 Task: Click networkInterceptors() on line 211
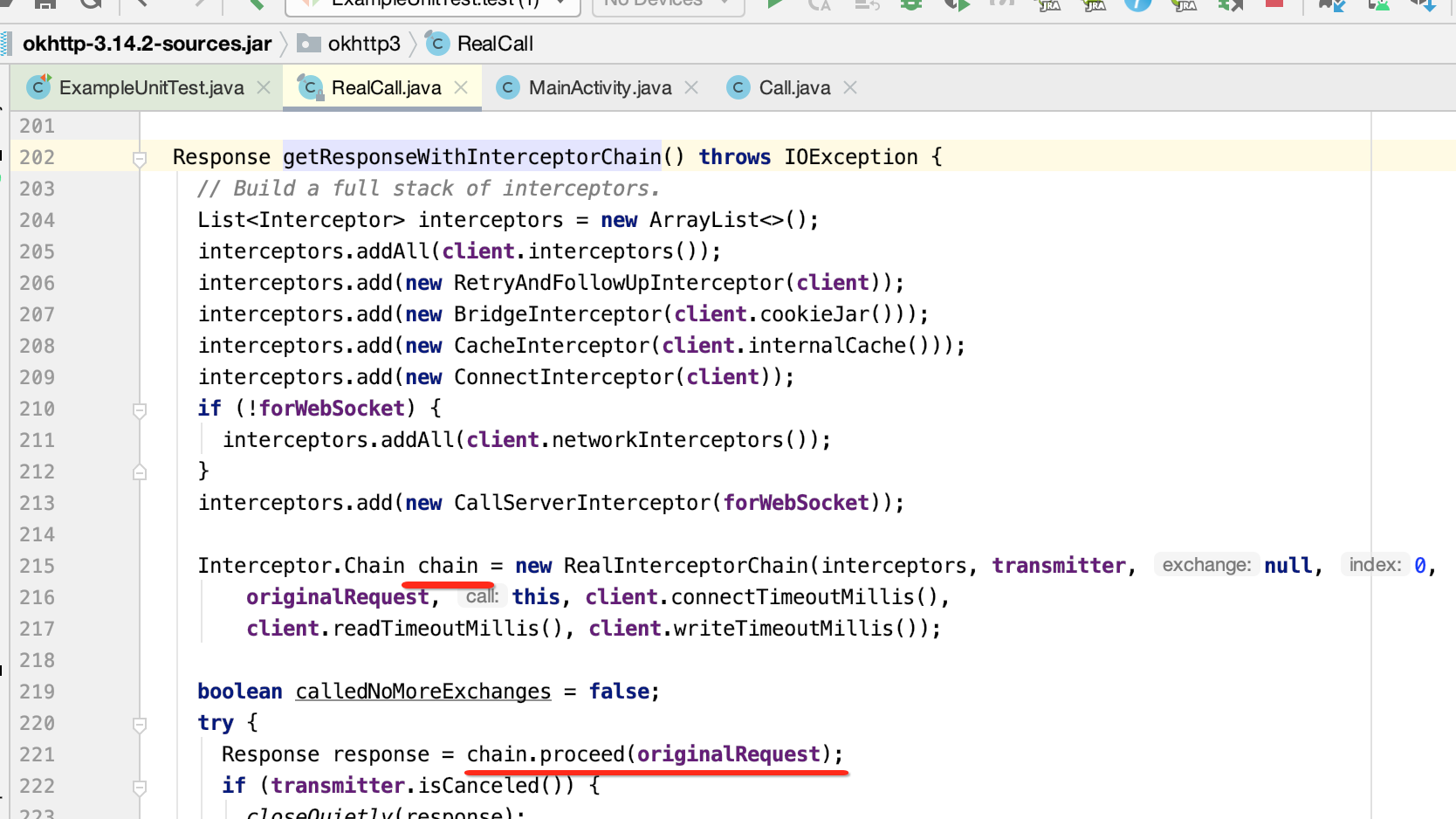point(680,440)
